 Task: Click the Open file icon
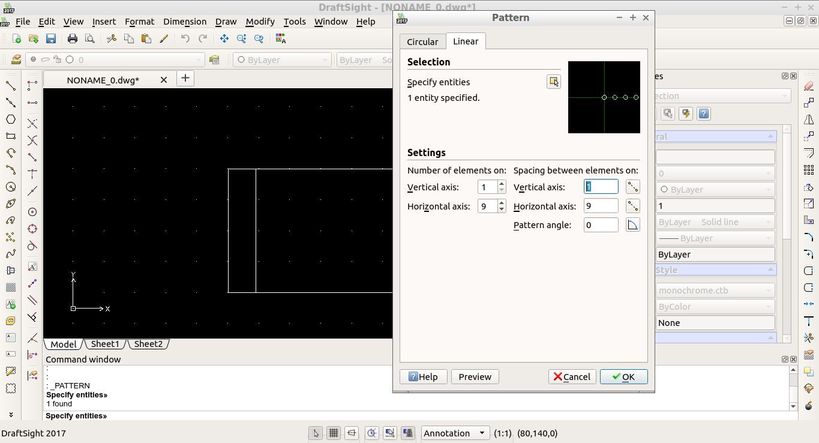33,39
